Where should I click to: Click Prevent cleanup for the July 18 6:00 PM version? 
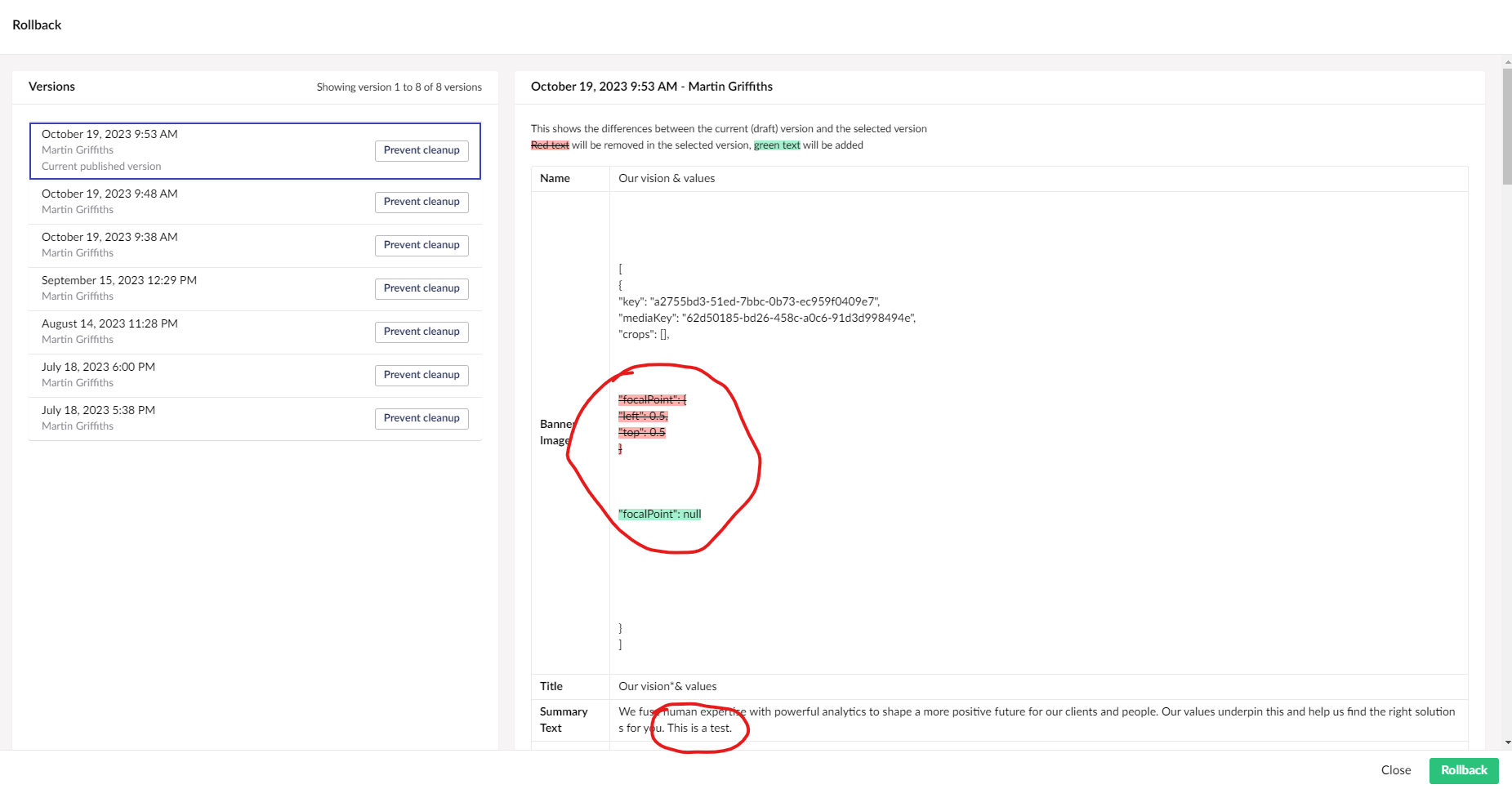(421, 375)
